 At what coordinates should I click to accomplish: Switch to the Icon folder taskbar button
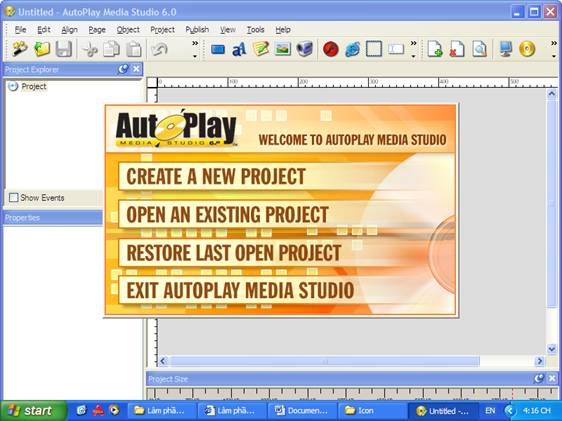[x=371, y=411]
